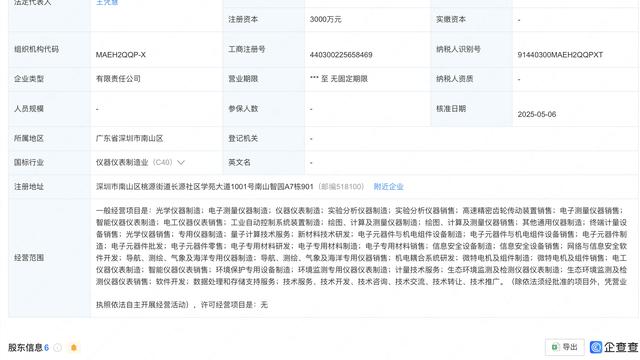The width and height of the screenshot is (640, 360).
Task: Open the bell alert icon beside 股东信息
Action: point(74,347)
